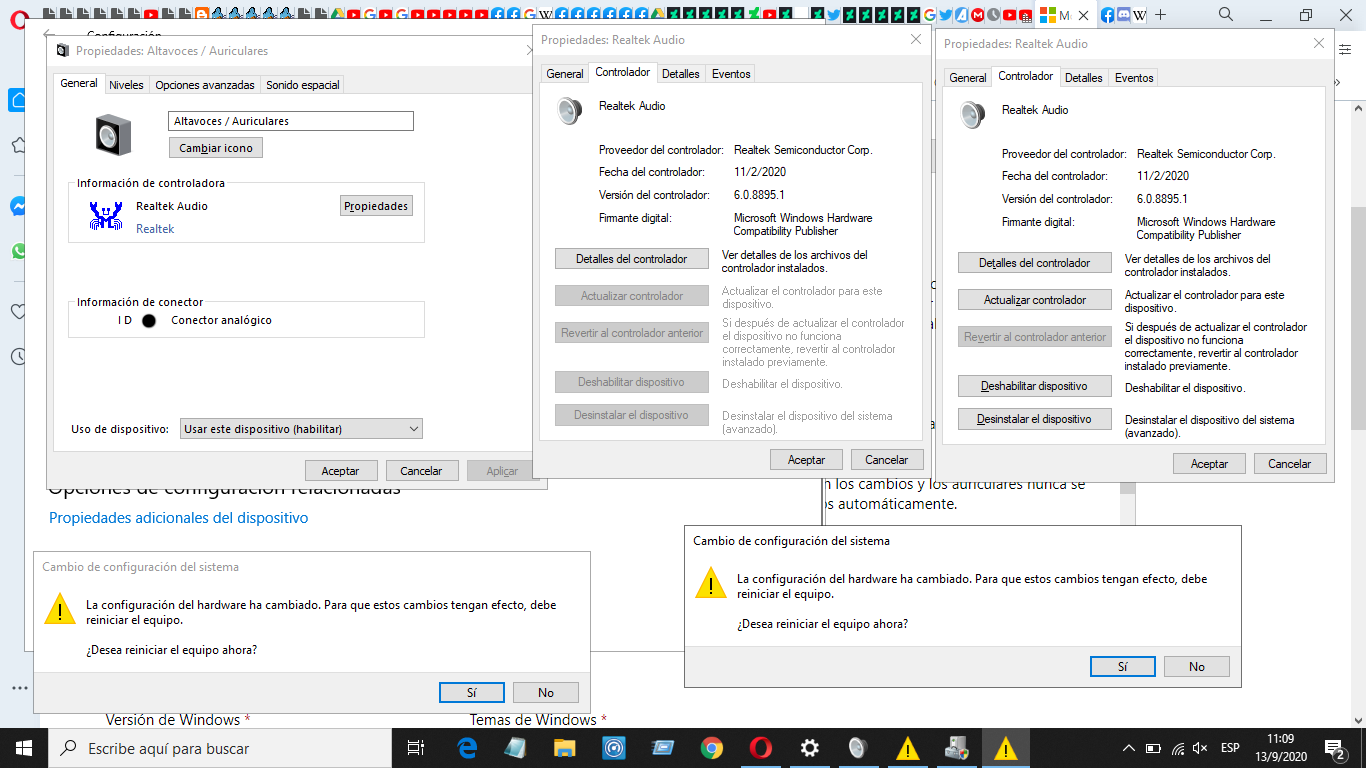Screen dimensions: 1366x768
Task: Click Aceptar in middle Realtek dialog
Action: (x=807, y=460)
